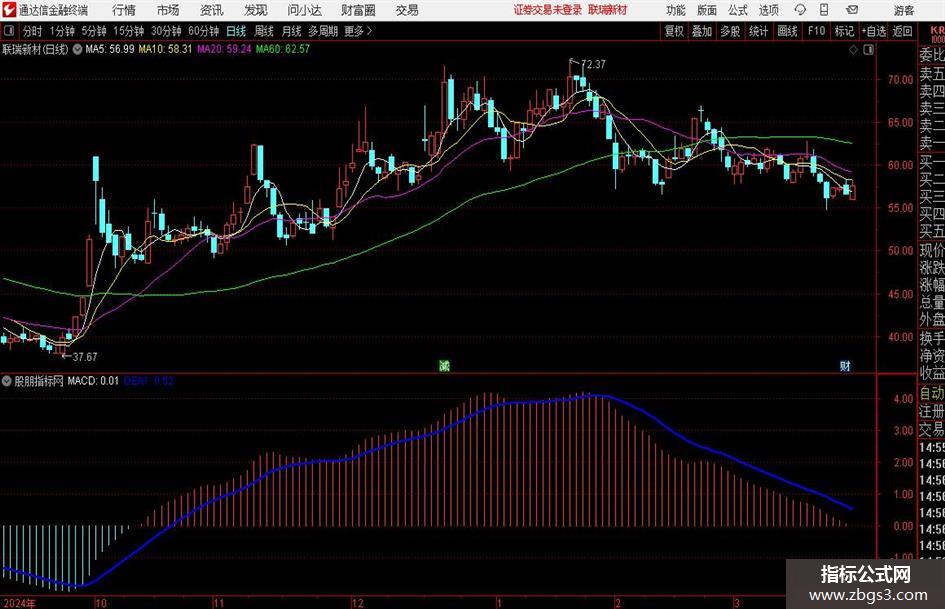
Task: Click the 联瑞新材 stock name in title bar
Action: 608,10
